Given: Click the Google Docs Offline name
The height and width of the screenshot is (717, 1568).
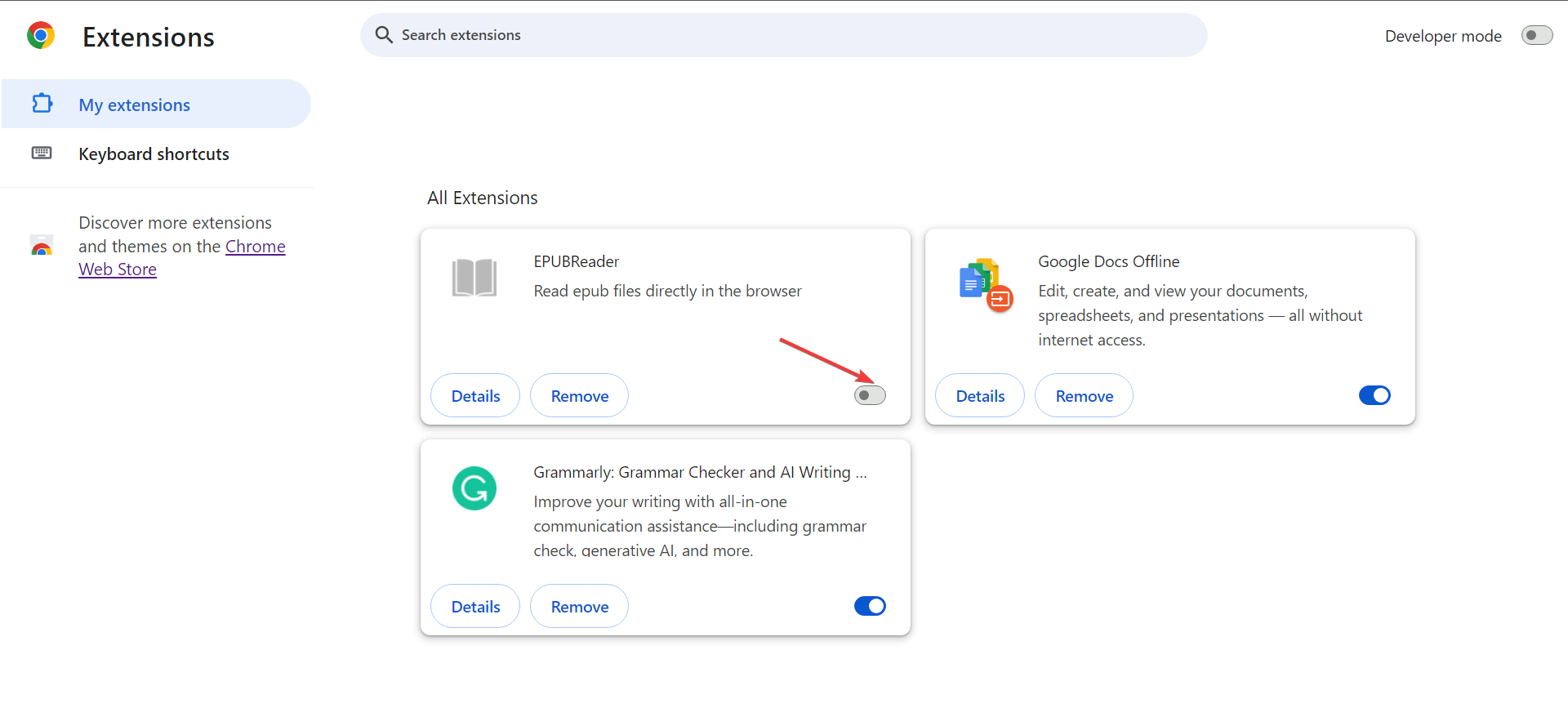Looking at the screenshot, I should [1109, 261].
